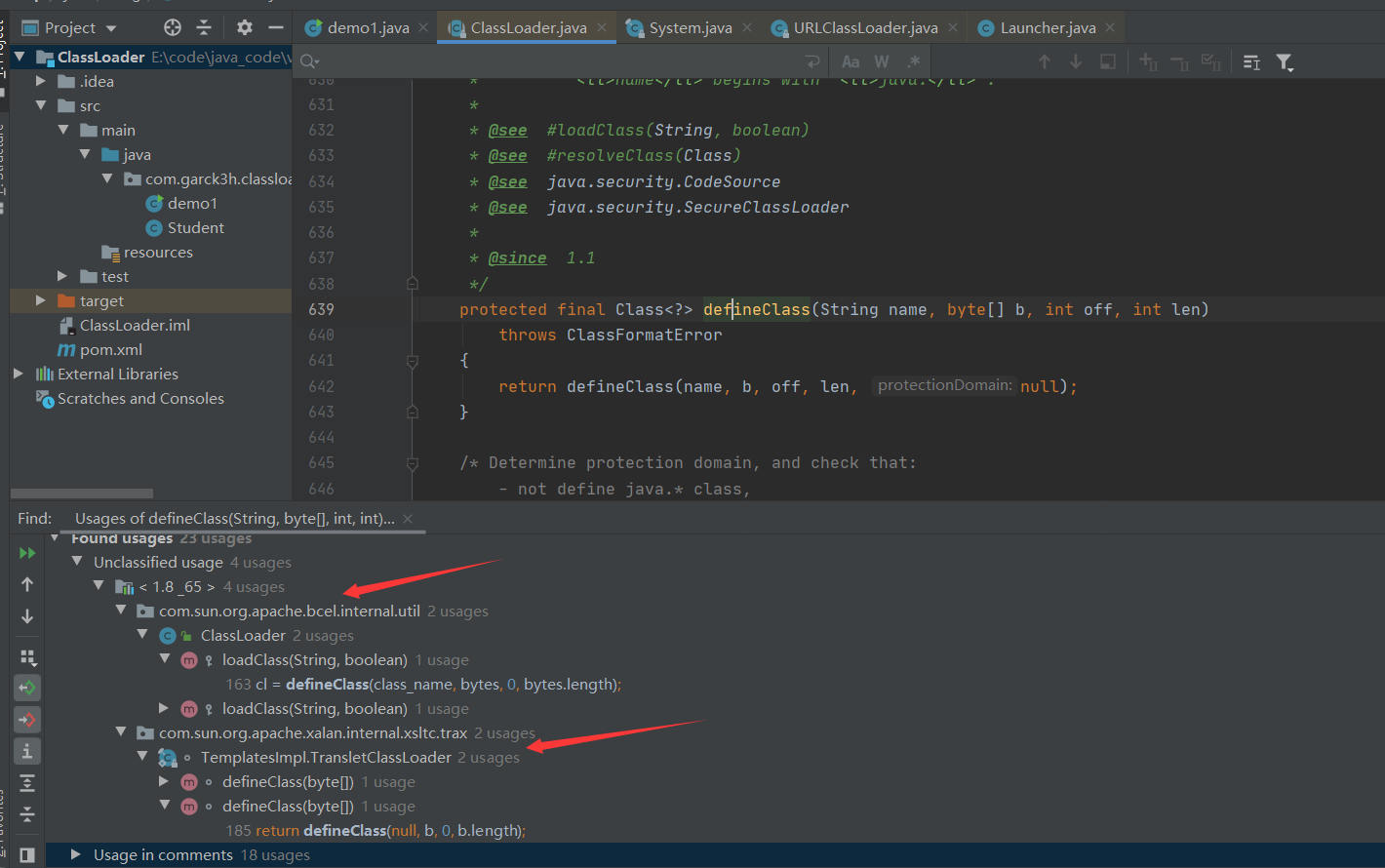The image size is (1385, 868).
Task: Open the search filter funnel icon
Action: pyautogui.click(x=1285, y=62)
